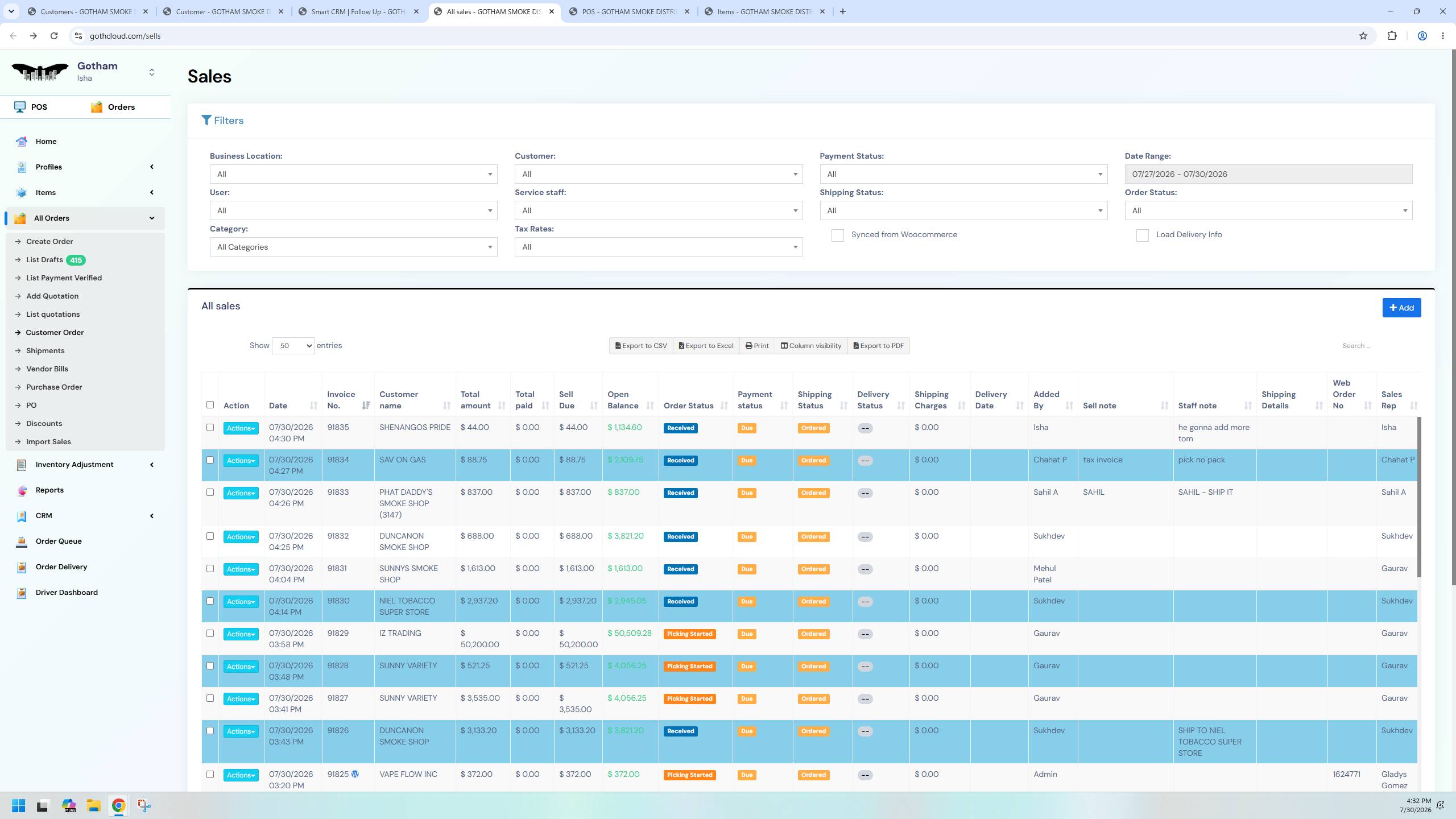
Task: Switch to the POS browser tab
Action: tap(628, 11)
